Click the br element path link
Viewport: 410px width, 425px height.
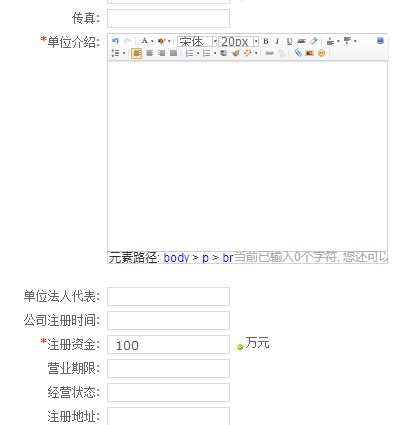[x=227, y=258]
